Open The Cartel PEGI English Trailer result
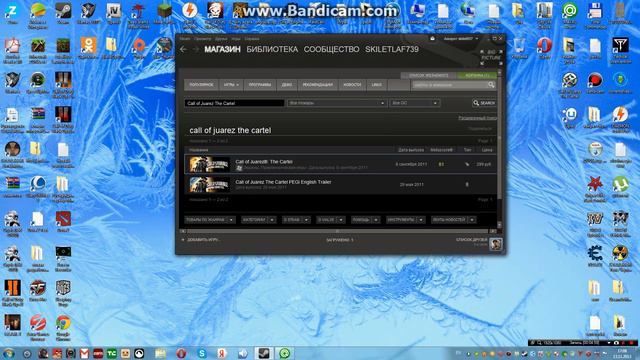This screenshot has height=360, width=640. (340, 184)
